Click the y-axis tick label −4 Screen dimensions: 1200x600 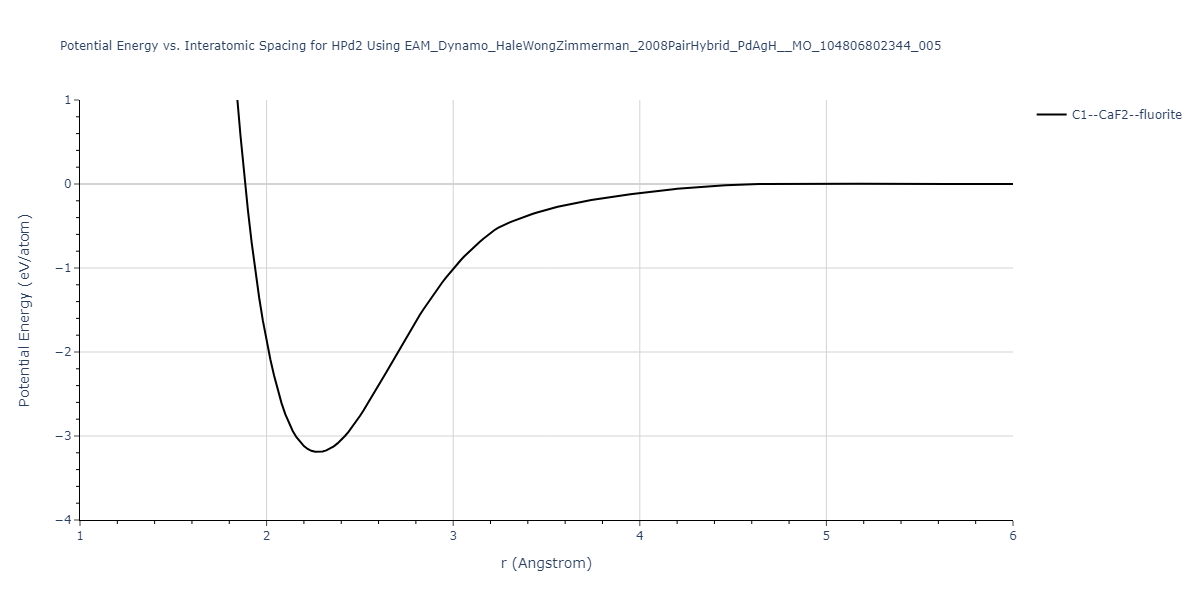(64, 520)
